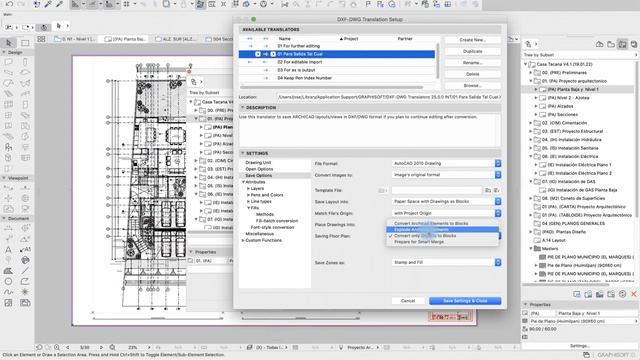Screen dimensions: 640x360
Task: Choose Convert Archicad Elements to Blocks option
Action: point(442,224)
